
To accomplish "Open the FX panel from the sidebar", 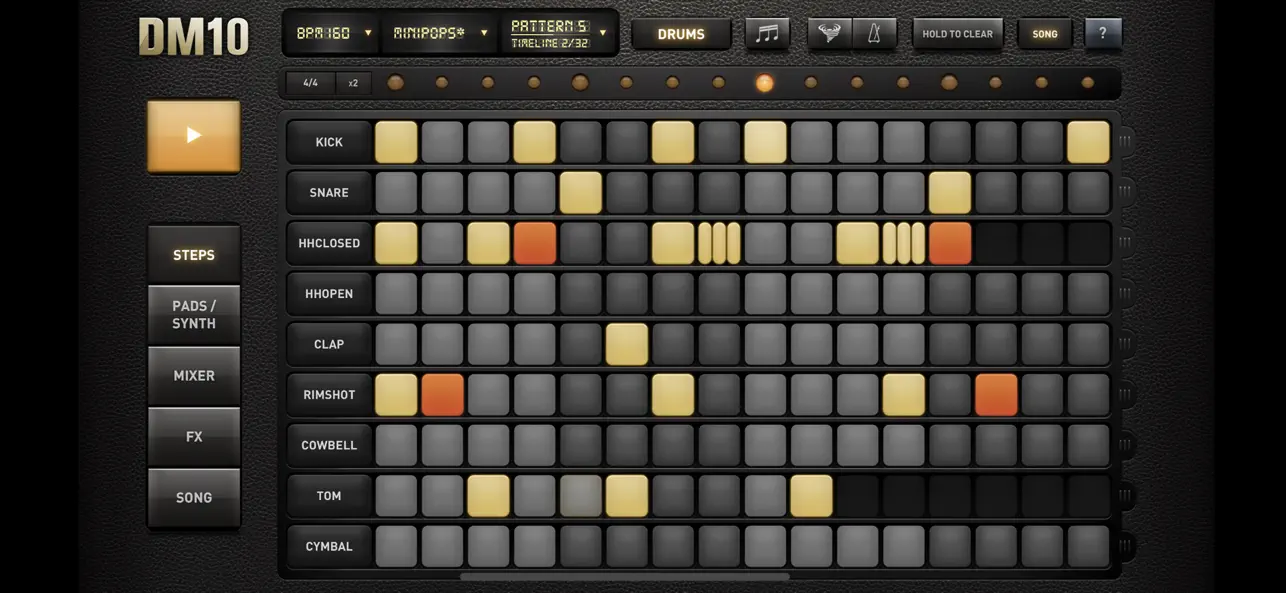I will click(193, 436).
